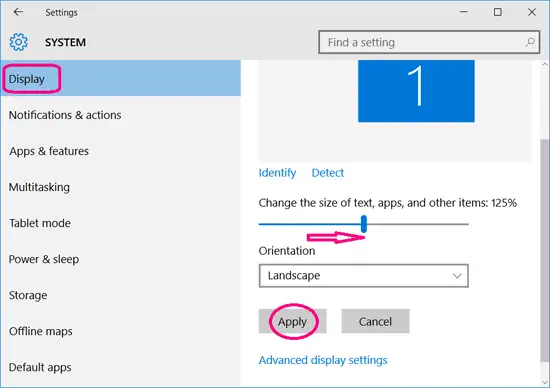Click the back arrow icon
This screenshot has height=388, width=550.
(18, 12)
